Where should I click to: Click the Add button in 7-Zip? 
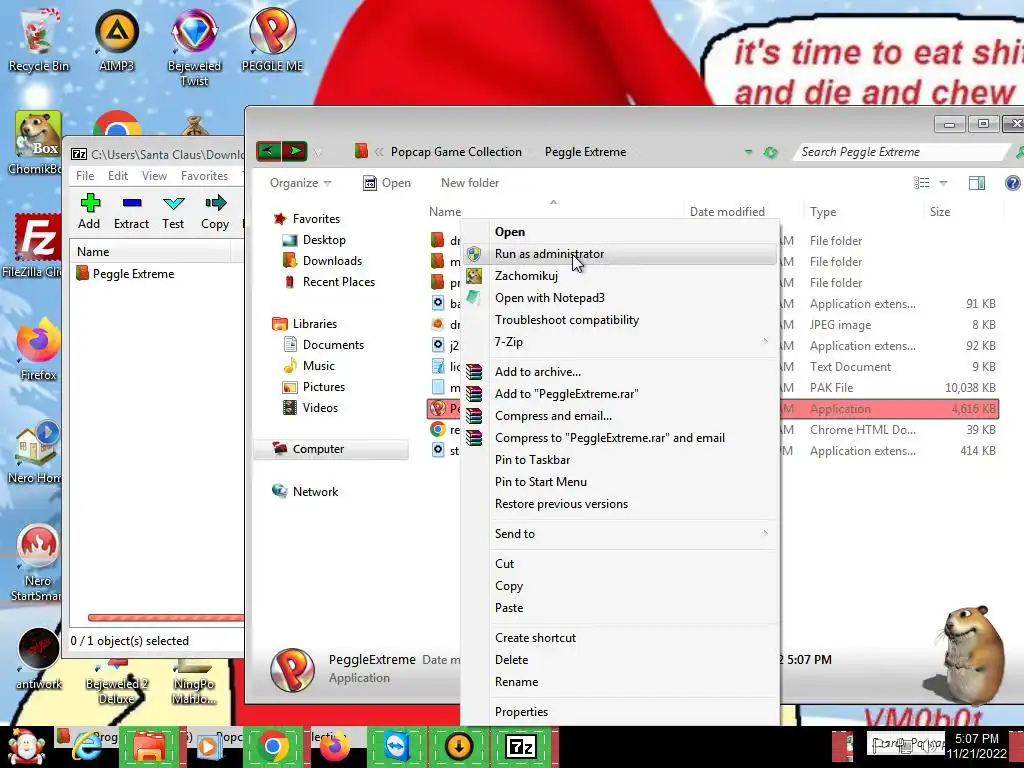coord(89,212)
